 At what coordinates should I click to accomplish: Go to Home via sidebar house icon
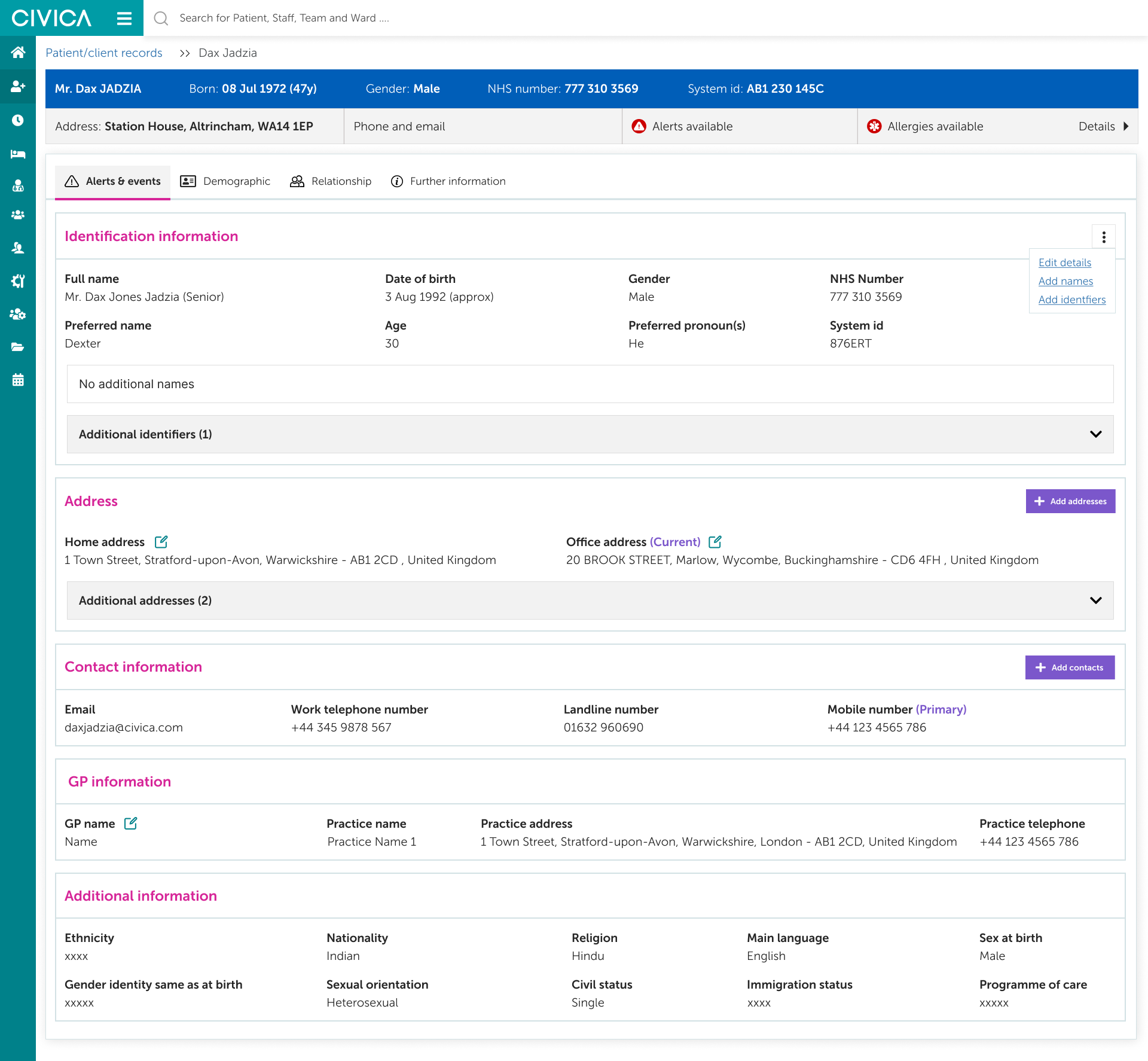(18, 53)
